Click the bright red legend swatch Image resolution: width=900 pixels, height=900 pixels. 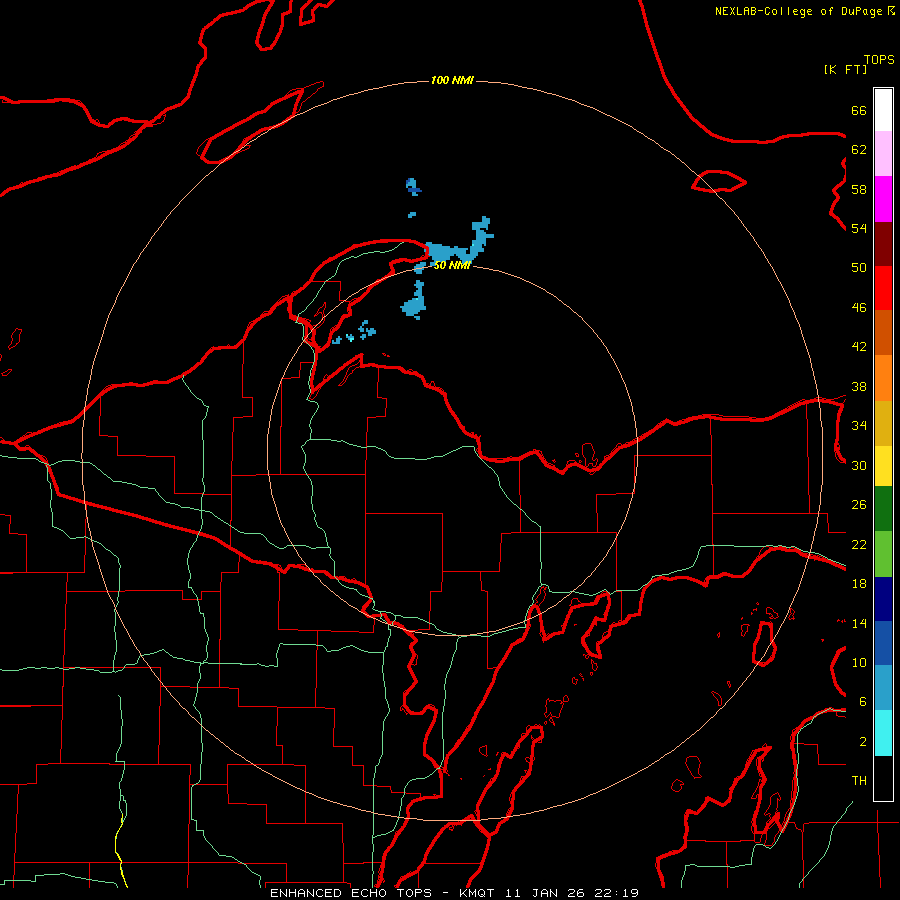(x=883, y=288)
